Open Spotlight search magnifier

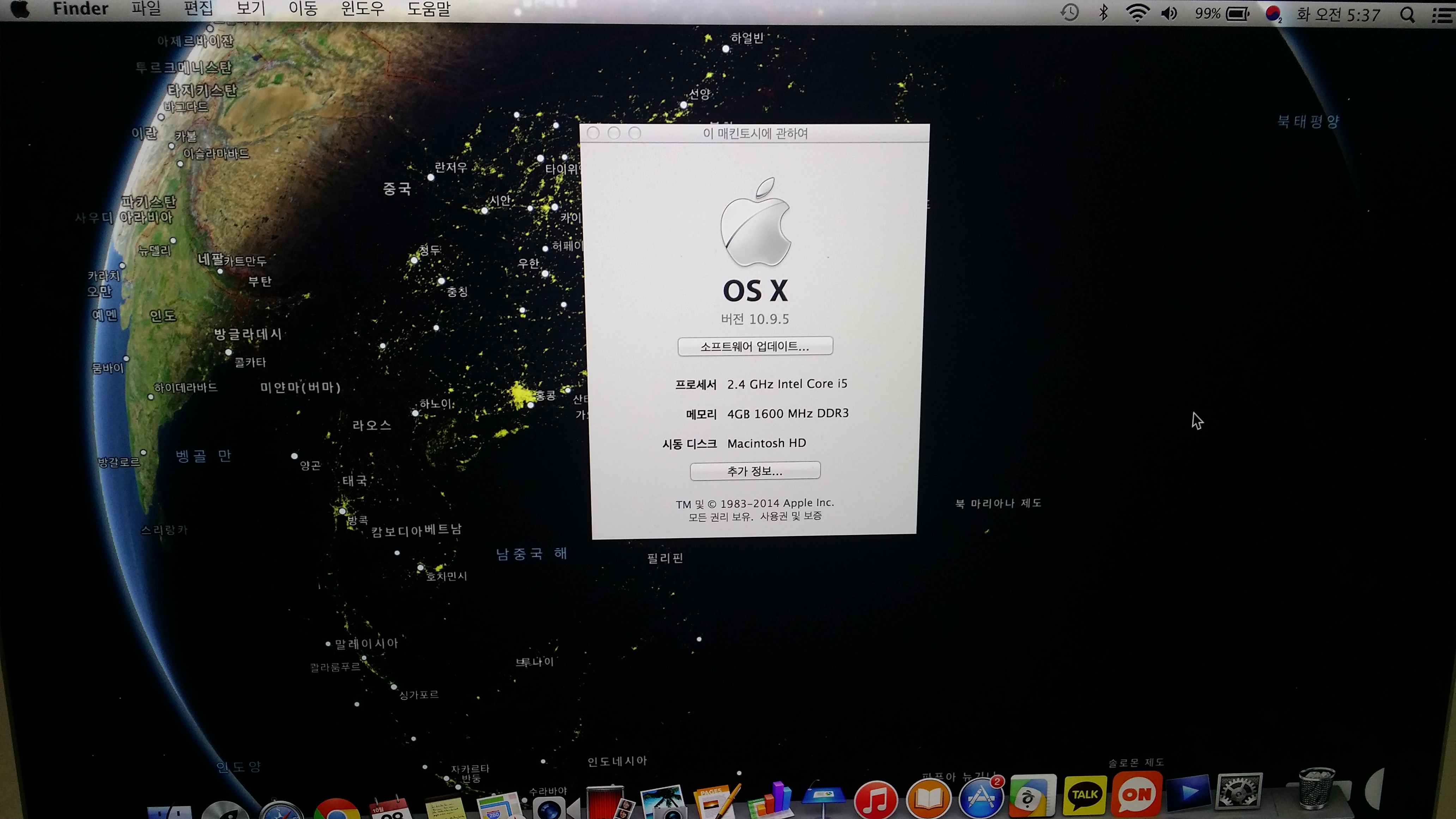coord(1407,15)
